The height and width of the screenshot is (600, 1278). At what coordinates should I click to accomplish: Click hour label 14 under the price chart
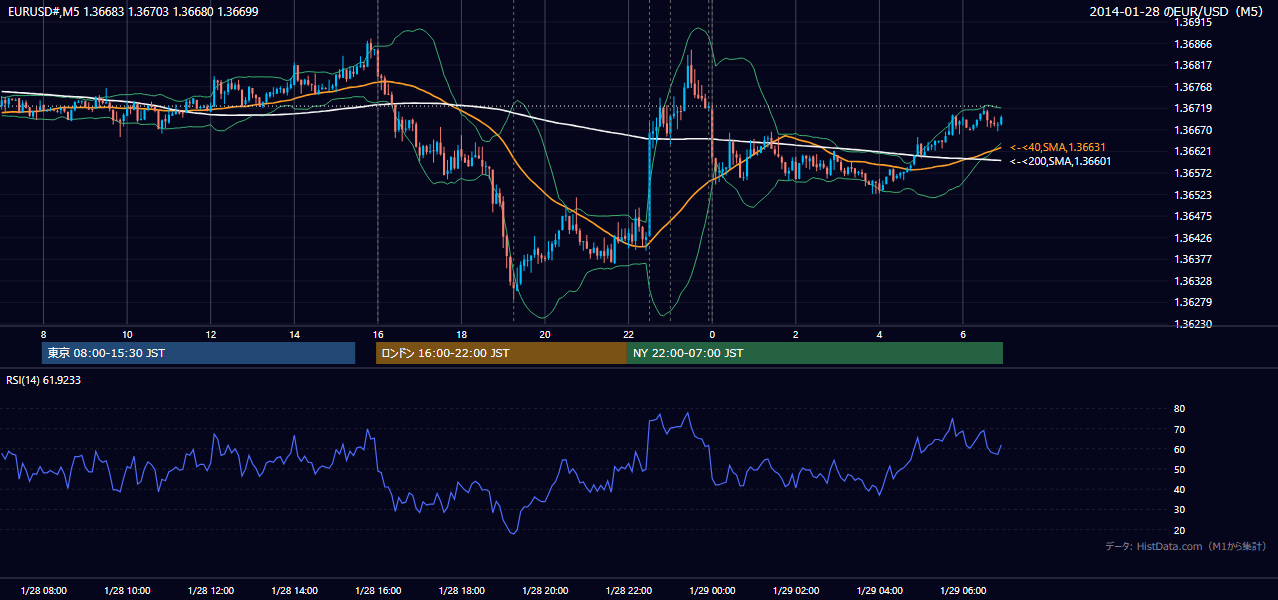tap(294, 334)
